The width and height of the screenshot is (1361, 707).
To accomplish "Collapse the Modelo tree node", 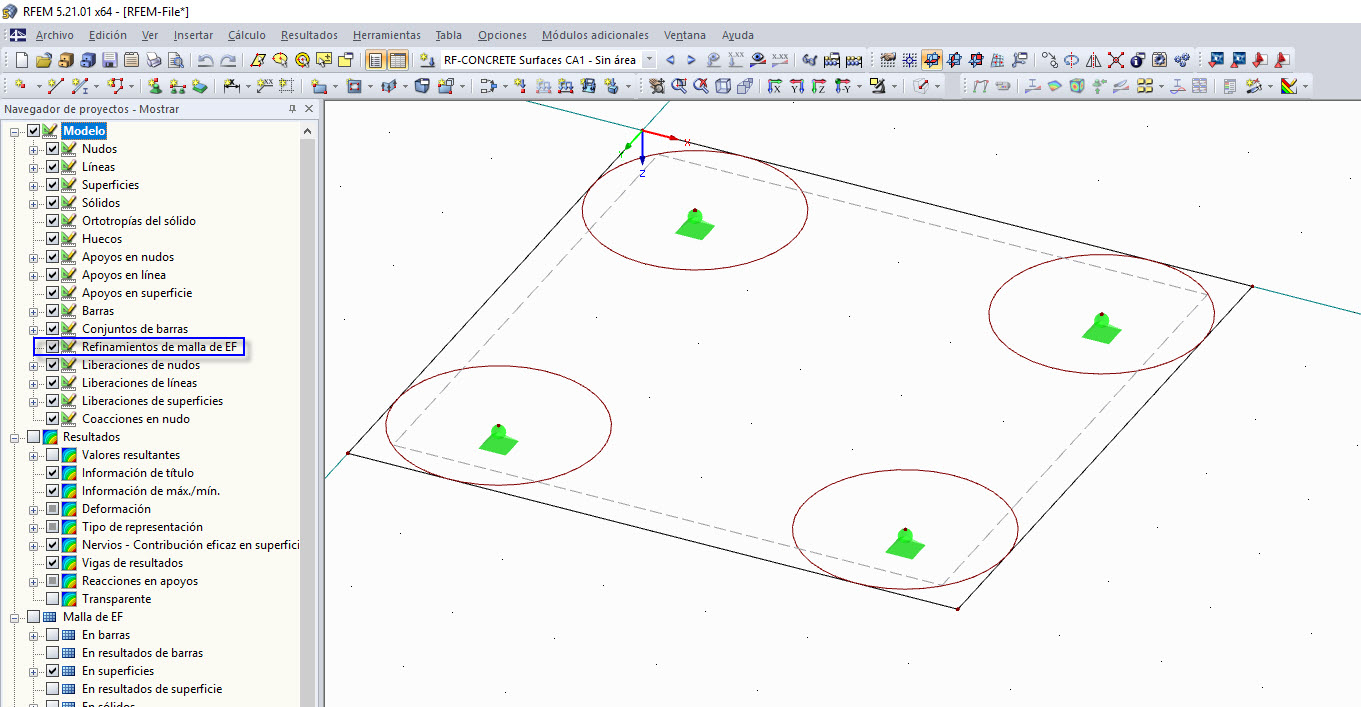I will [x=15, y=131].
